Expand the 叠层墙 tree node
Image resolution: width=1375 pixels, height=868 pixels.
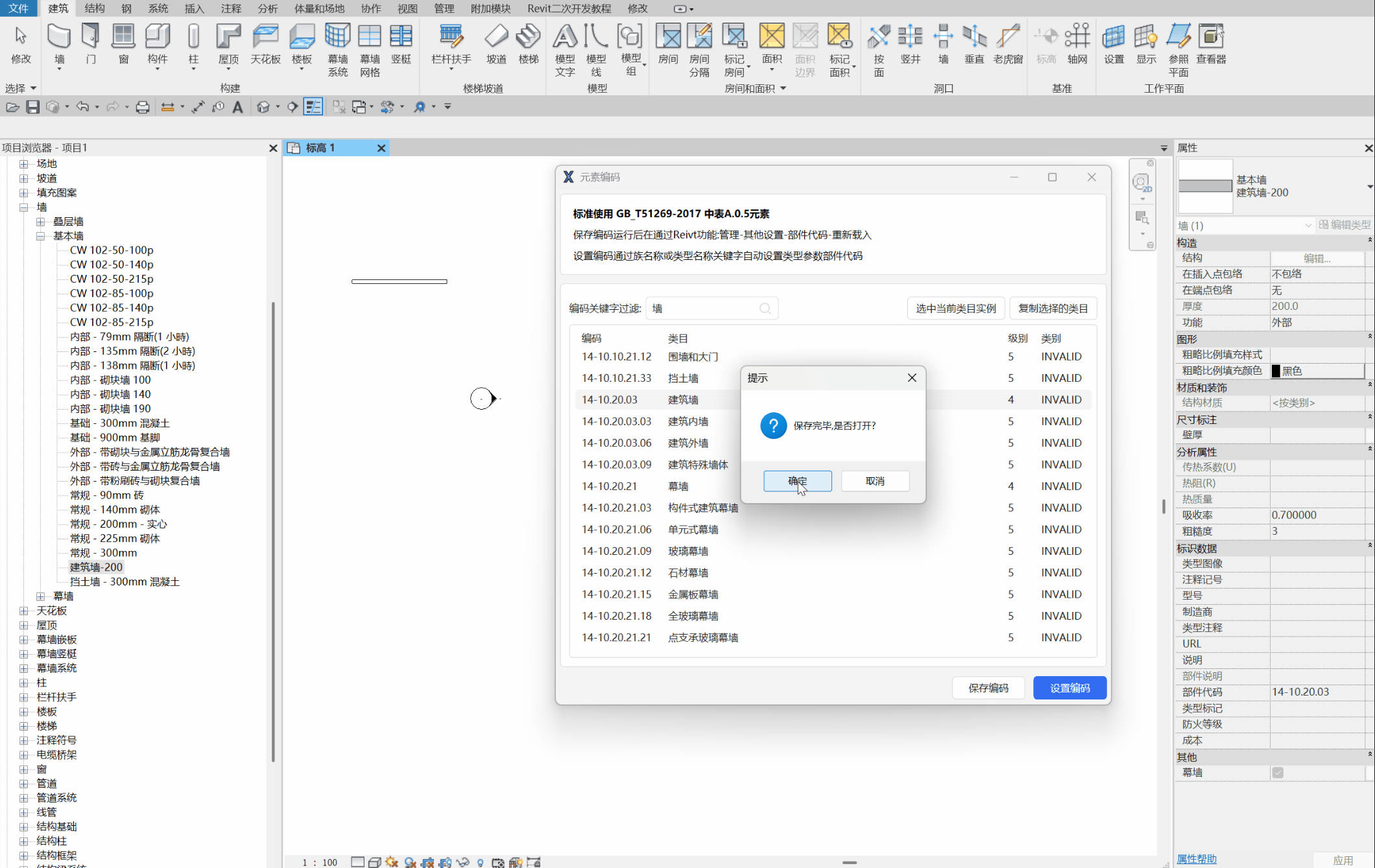click(40, 222)
